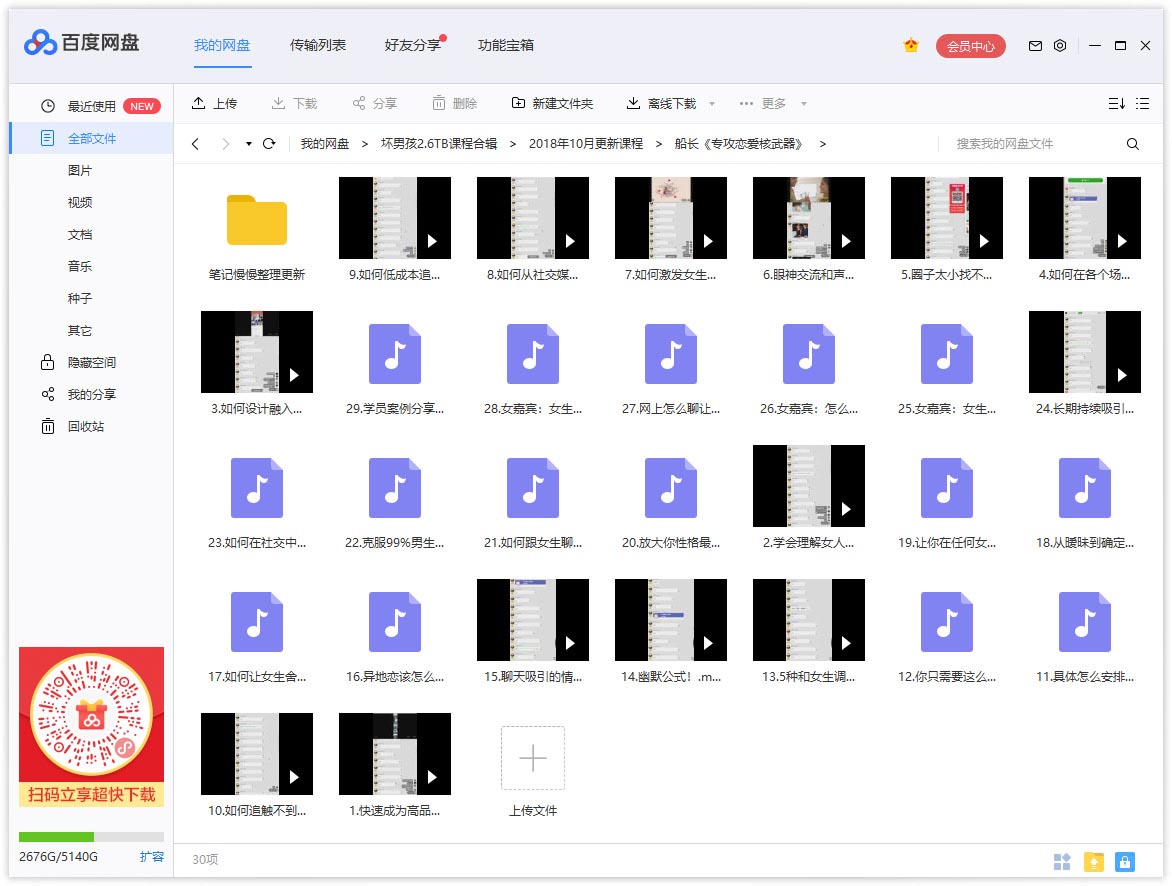Expand the 更多 dropdown arrow
Screen dimensions: 1172x886
(x=804, y=104)
